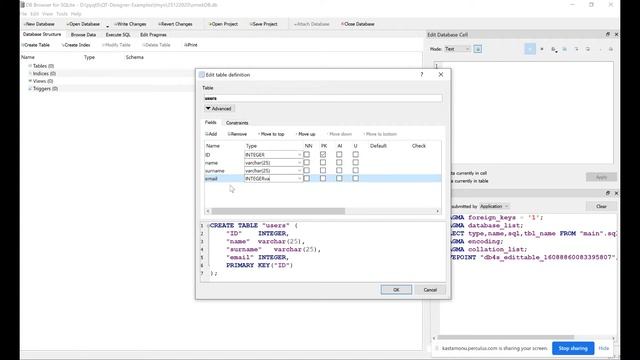640x360 pixels.
Task: Open the type dropdown for surname field
Action: coord(299,171)
